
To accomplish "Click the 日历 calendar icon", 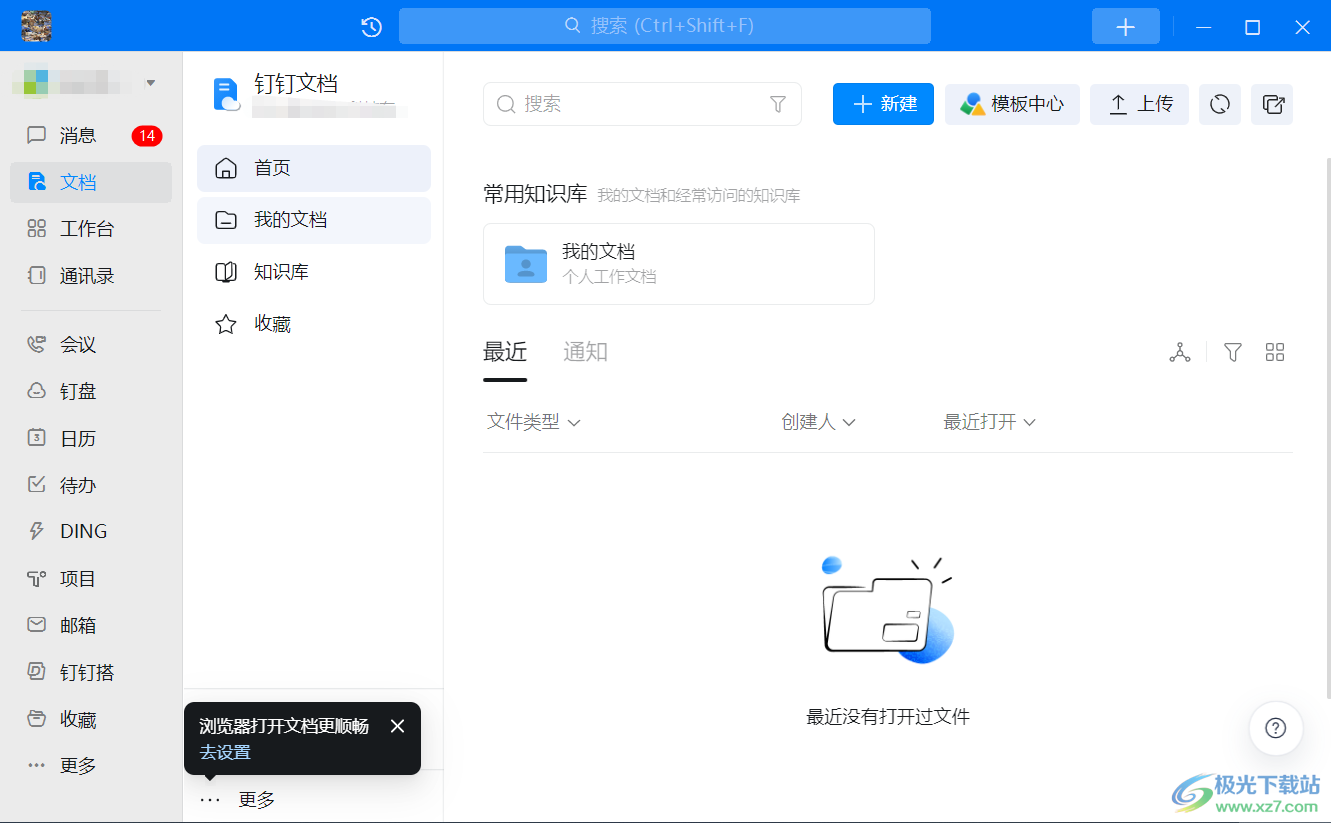I will pyautogui.click(x=37, y=438).
